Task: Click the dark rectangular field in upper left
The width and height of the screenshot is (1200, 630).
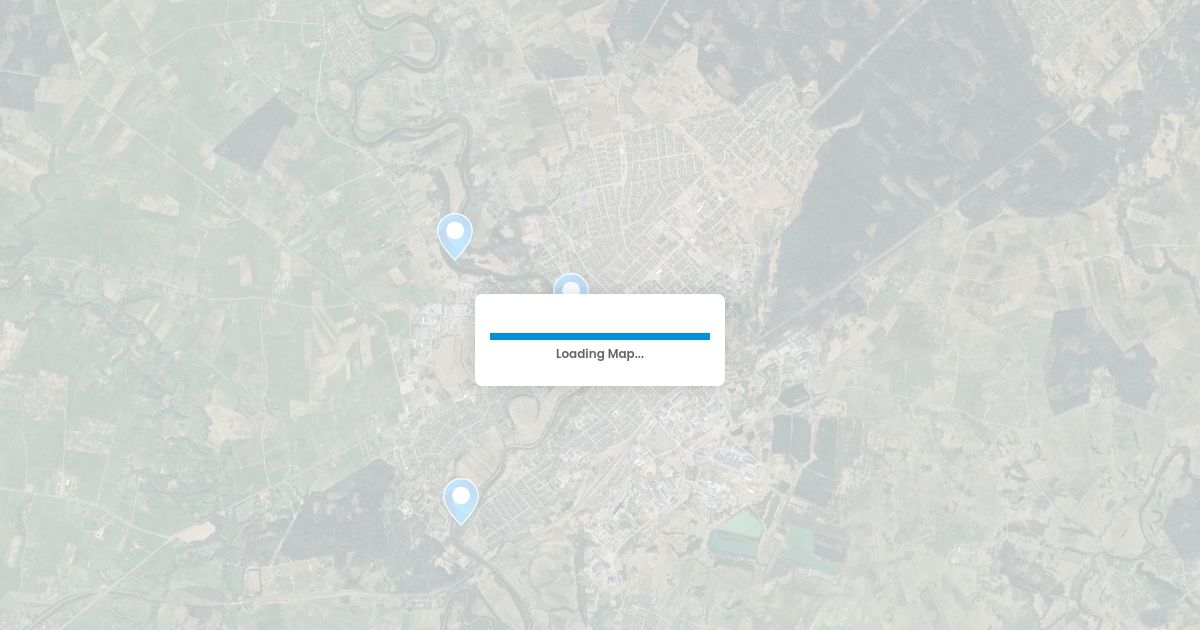Action: click(x=256, y=132)
